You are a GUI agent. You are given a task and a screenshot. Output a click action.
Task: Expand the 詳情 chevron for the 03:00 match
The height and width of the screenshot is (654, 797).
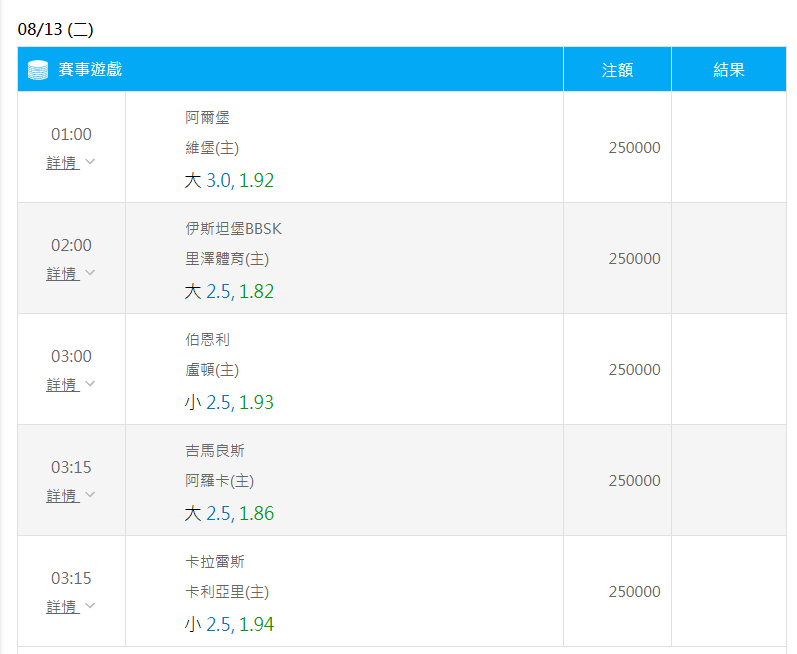click(90, 383)
